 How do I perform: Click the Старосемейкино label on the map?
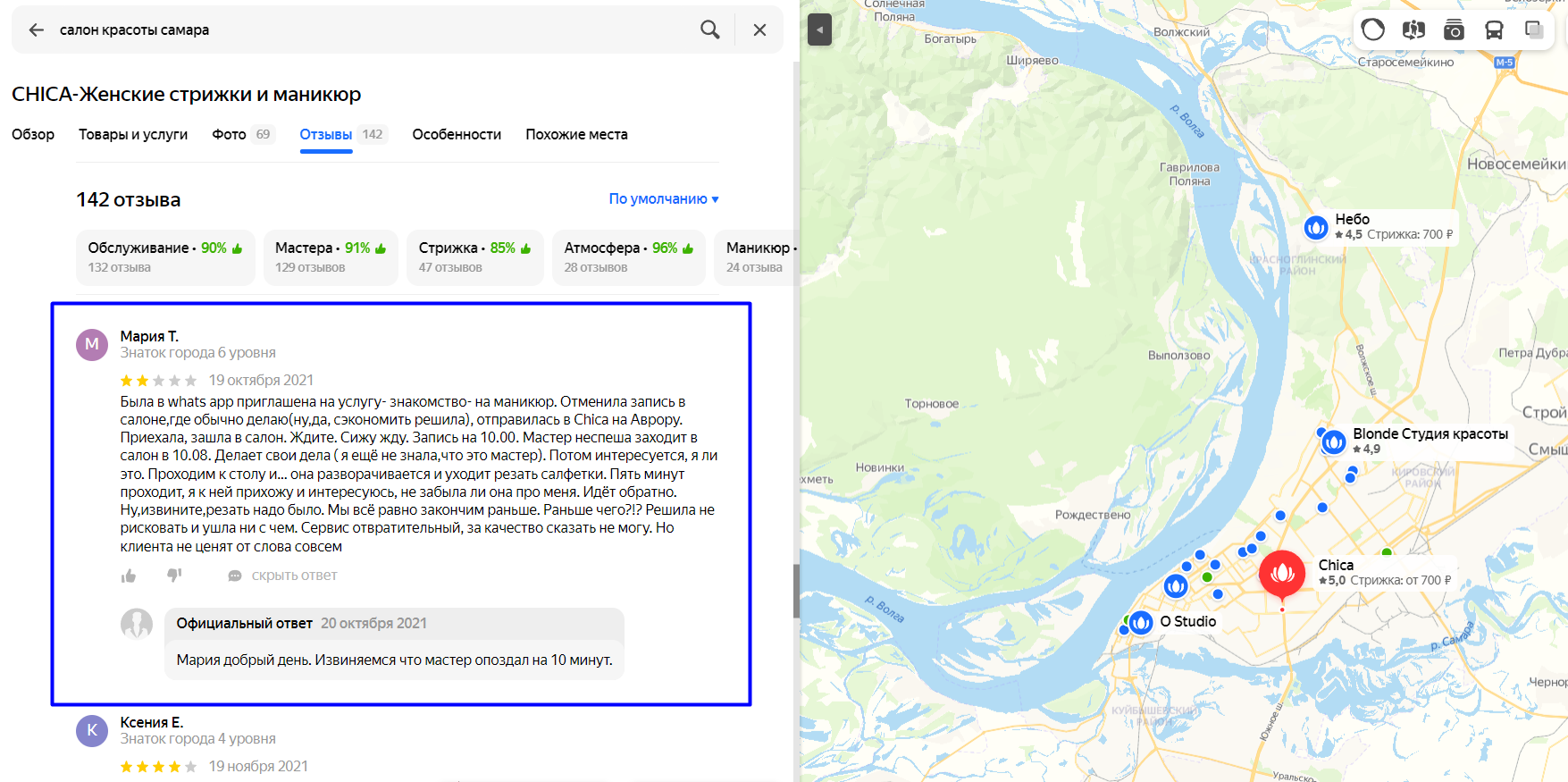coord(1405,63)
